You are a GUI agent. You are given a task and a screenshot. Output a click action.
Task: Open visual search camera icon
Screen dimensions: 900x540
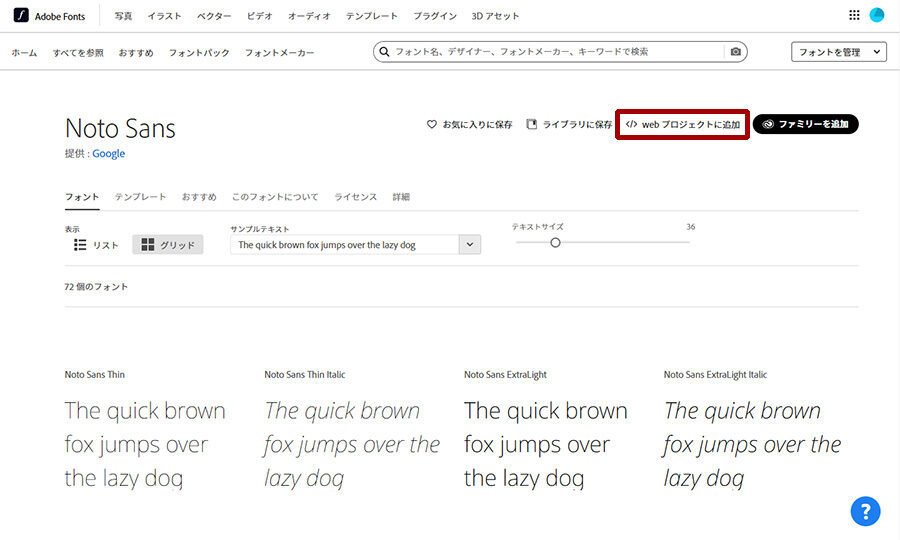pyautogui.click(x=735, y=52)
